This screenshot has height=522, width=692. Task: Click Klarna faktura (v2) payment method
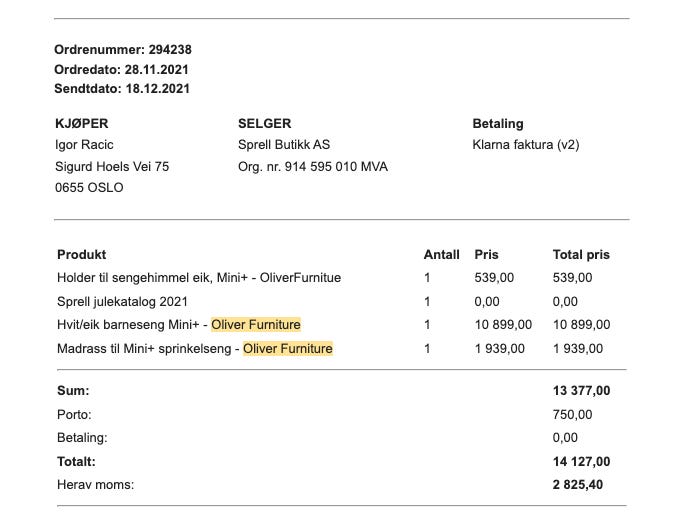coord(526,144)
